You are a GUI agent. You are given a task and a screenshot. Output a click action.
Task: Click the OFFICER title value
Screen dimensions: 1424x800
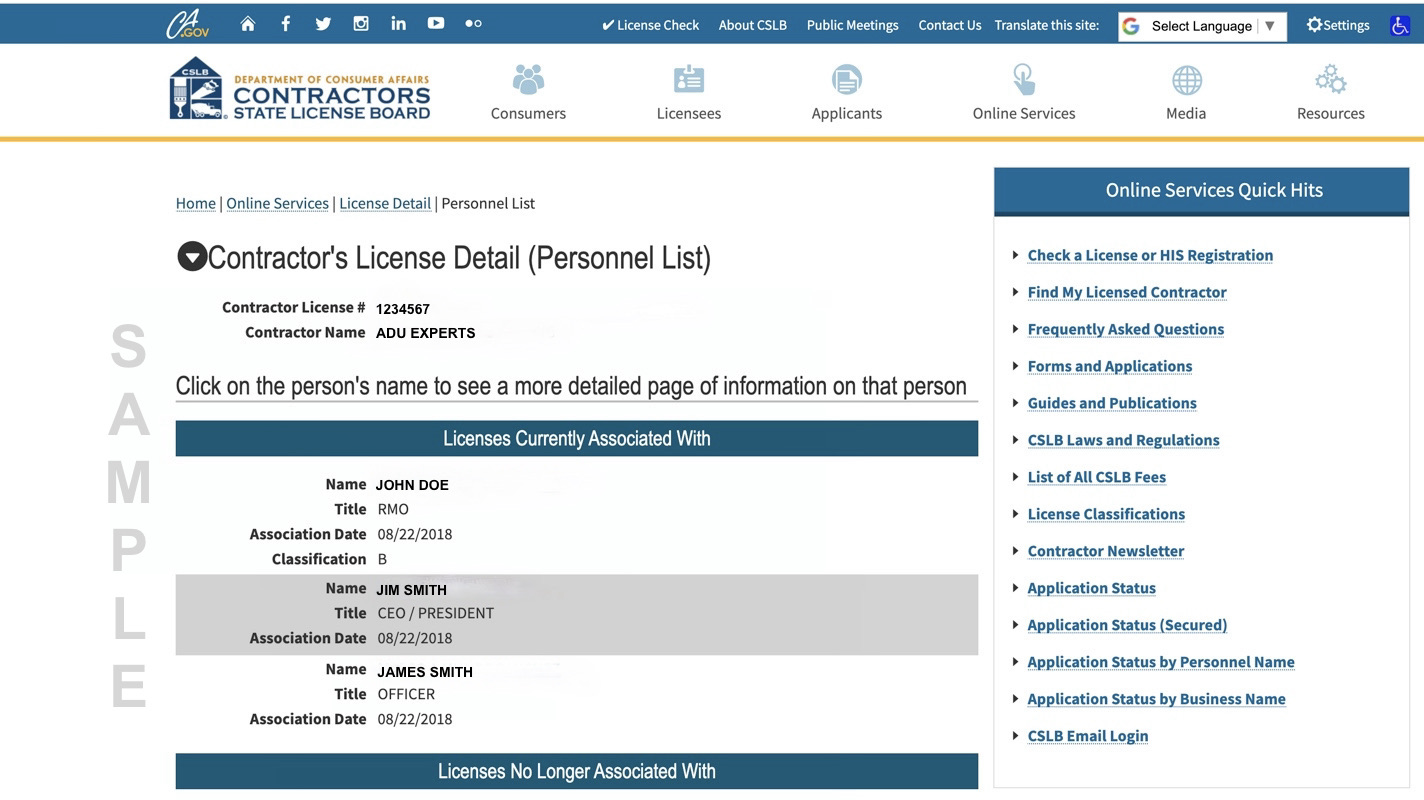pyautogui.click(x=406, y=694)
